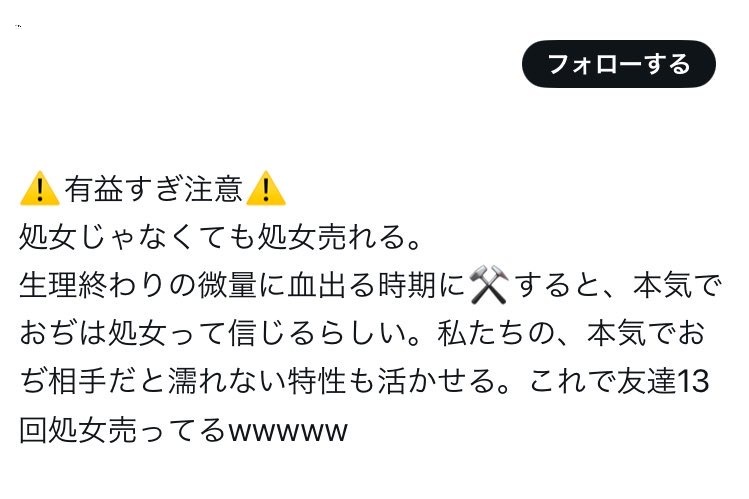This screenshot has height=499, width=749.
Task: Select the 有益すぎ注意 heading text
Action: 153,189
